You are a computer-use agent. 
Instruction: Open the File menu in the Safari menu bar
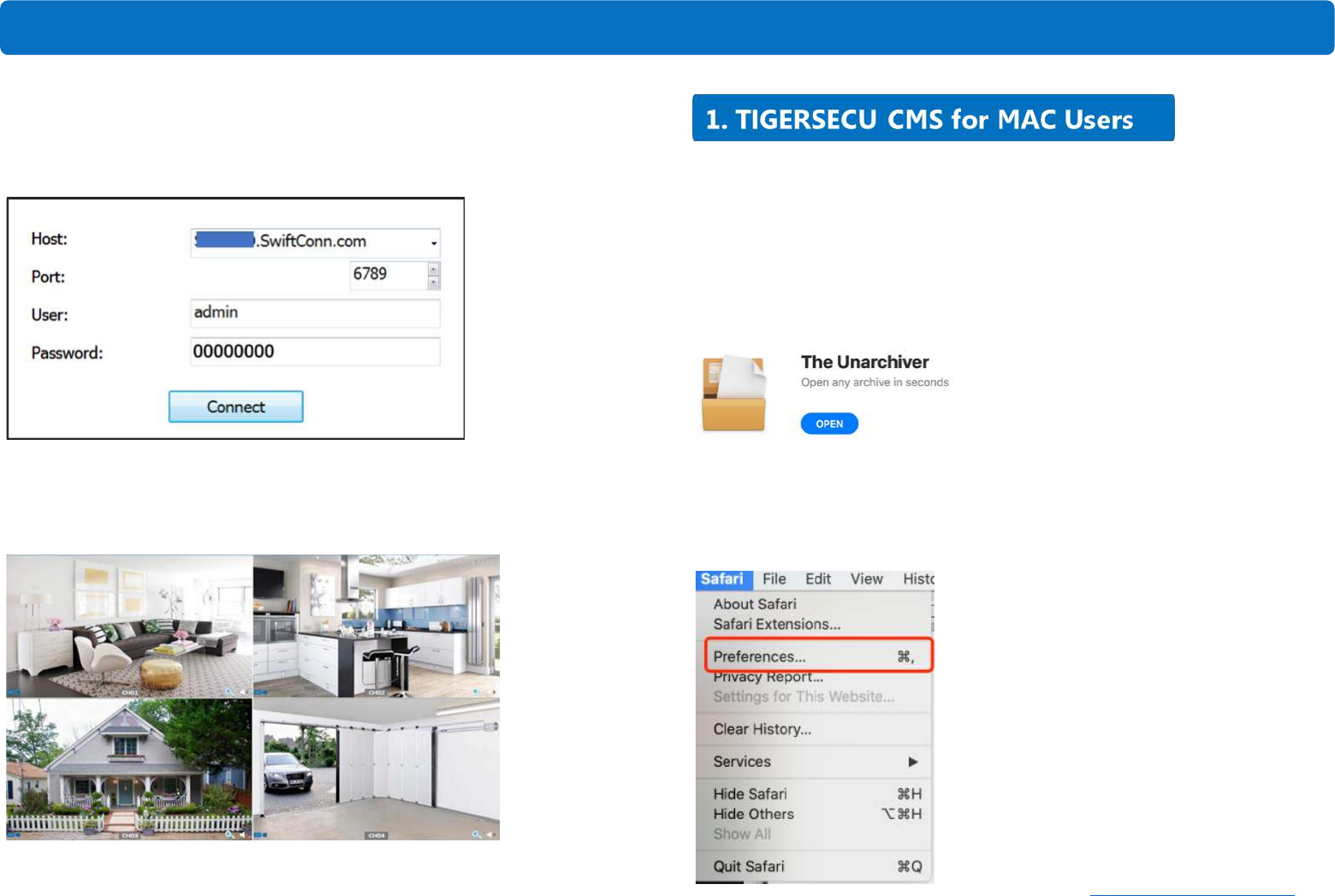tap(774, 579)
